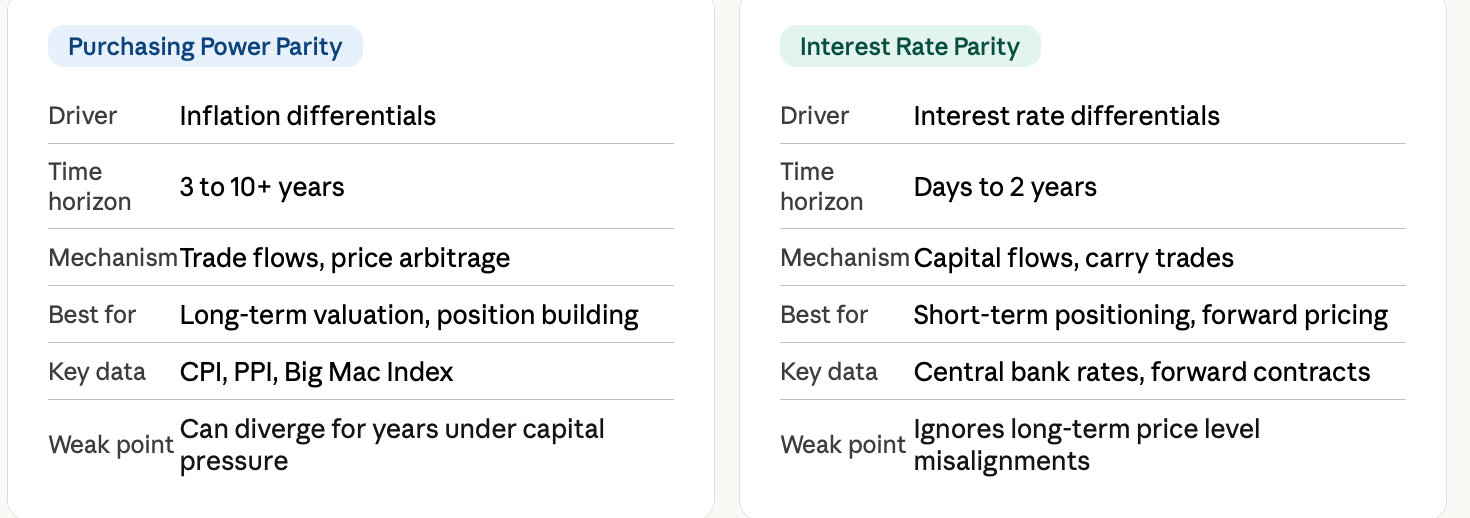Click the 'Days to 2 years' value

[1005, 187]
